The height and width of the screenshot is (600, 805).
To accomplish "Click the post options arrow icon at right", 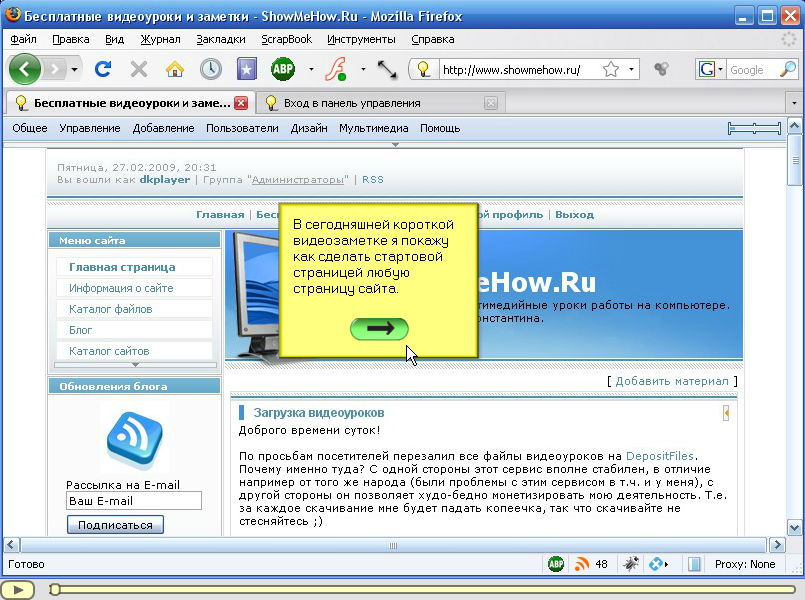I will tap(726, 413).
